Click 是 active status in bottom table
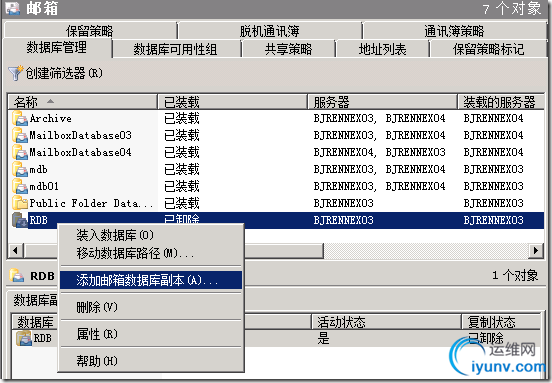This screenshot has width=552, height=383. click(323, 339)
